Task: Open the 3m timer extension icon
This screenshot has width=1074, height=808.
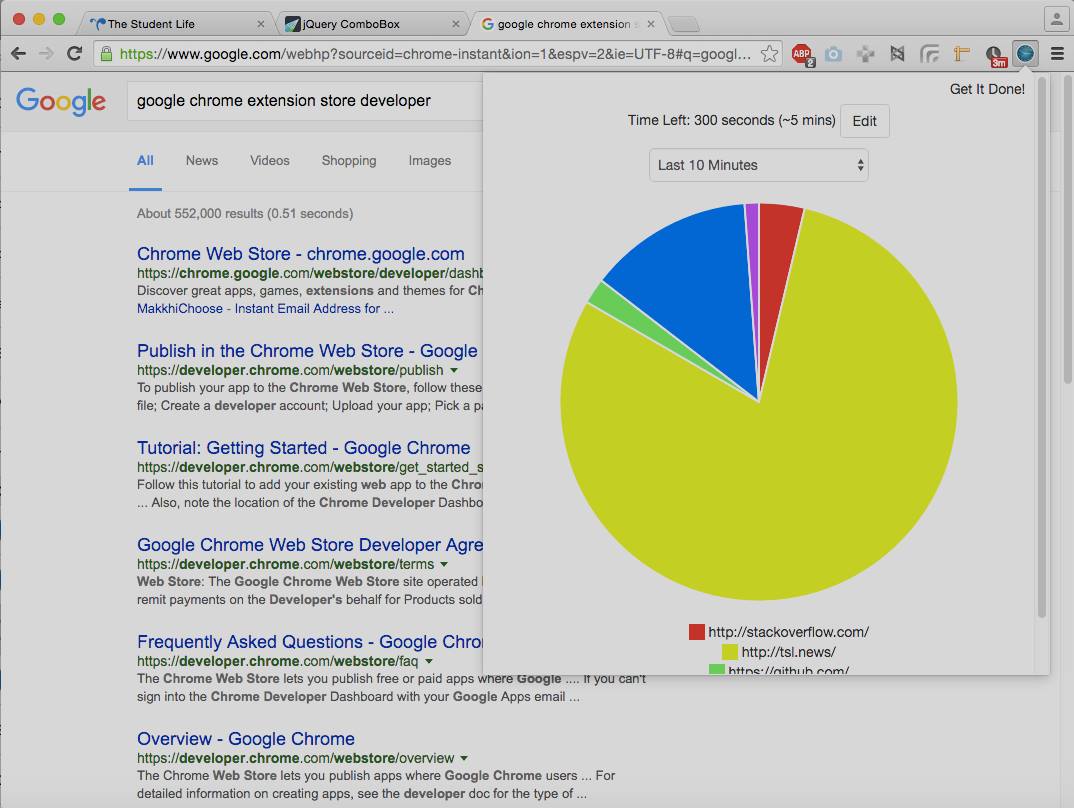Action: tap(995, 55)
